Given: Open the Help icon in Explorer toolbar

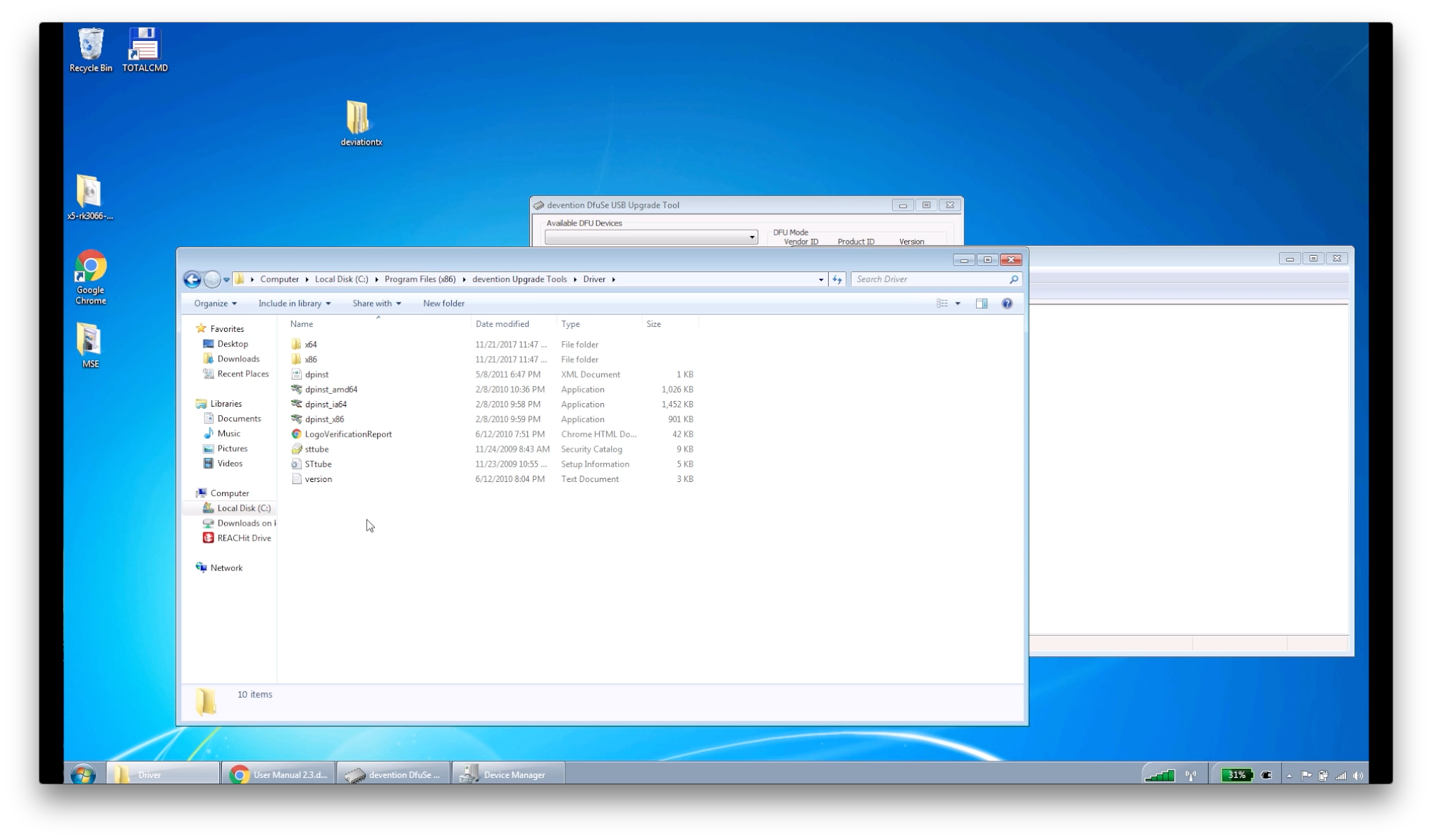Looking at the screenshot, I should pos(1007,304).
